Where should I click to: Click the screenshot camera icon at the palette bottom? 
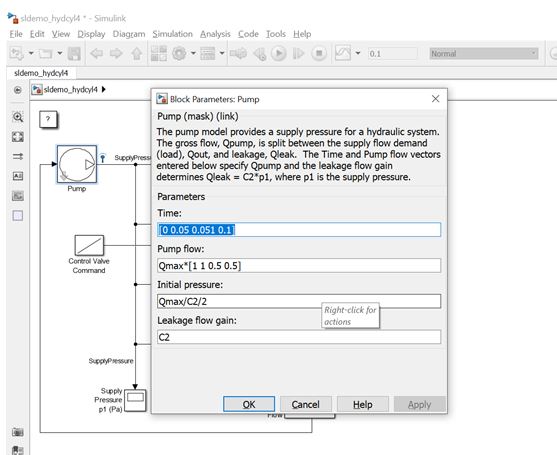(x=18, y=432)
